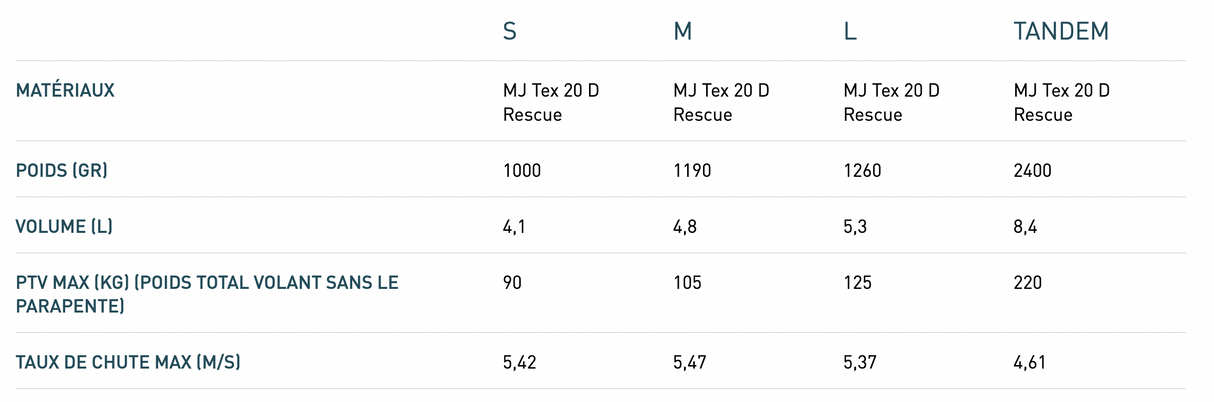Image resolution: width=1214 pixels, height=402 pixels.
Task: Click the TAUX DE CHUTE MAX row label
Action: pyautogui.click(x=128, y=362)
